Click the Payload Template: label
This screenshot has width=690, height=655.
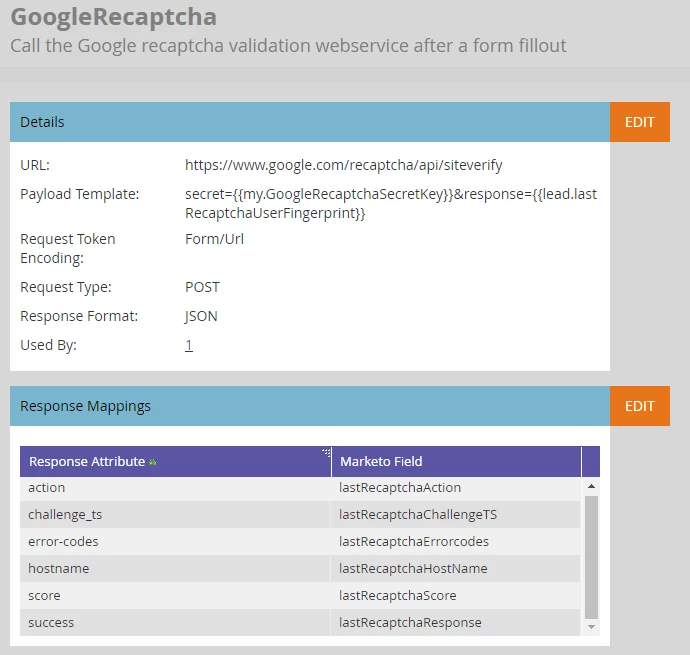[x=80, y=194]
